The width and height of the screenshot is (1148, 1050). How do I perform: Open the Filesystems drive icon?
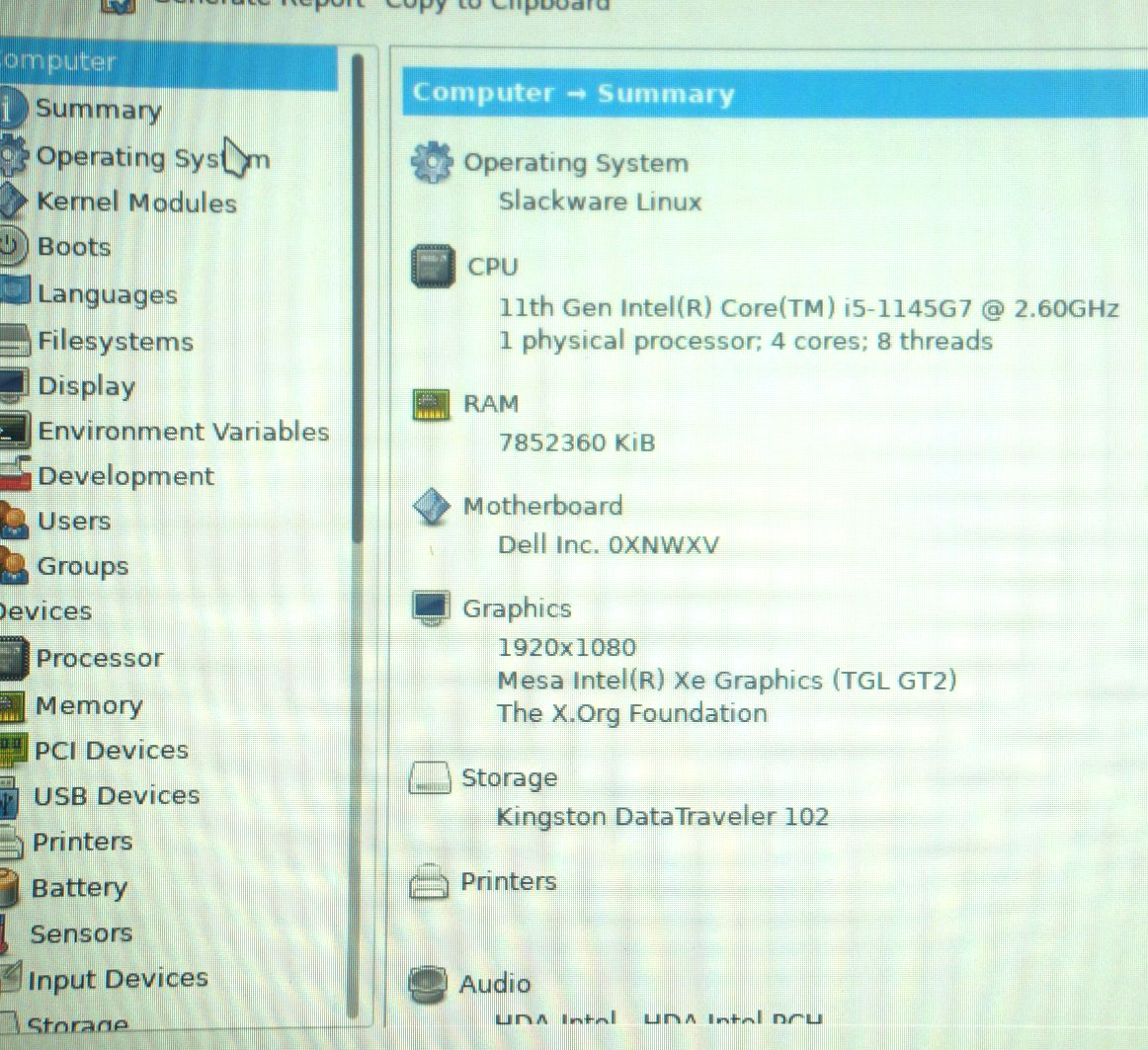click(x=16, y=340)
